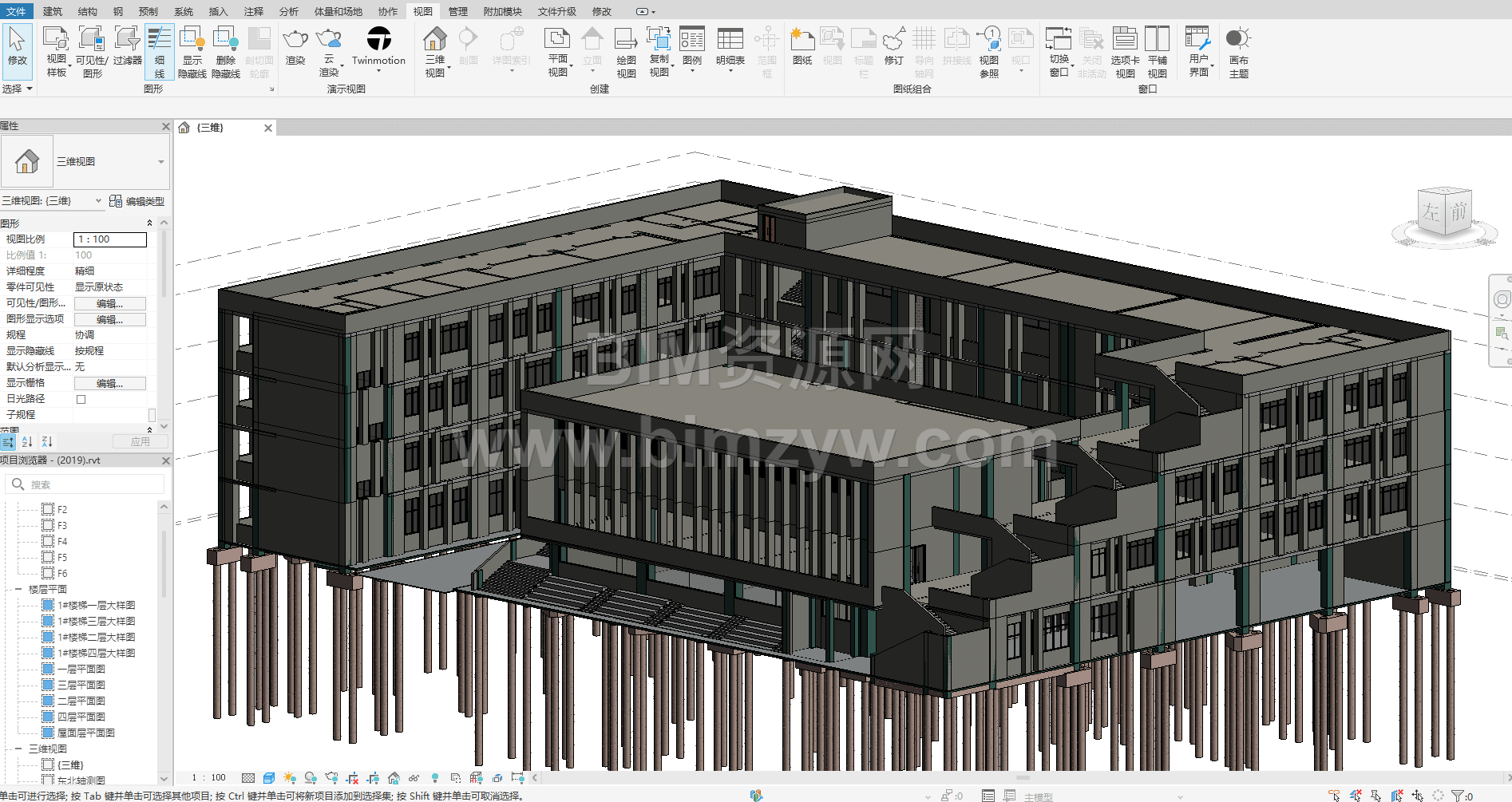Viewport: 1512px width, 802px height.
Task: Click the 编辑类型 button
Action: pos(137,201)
